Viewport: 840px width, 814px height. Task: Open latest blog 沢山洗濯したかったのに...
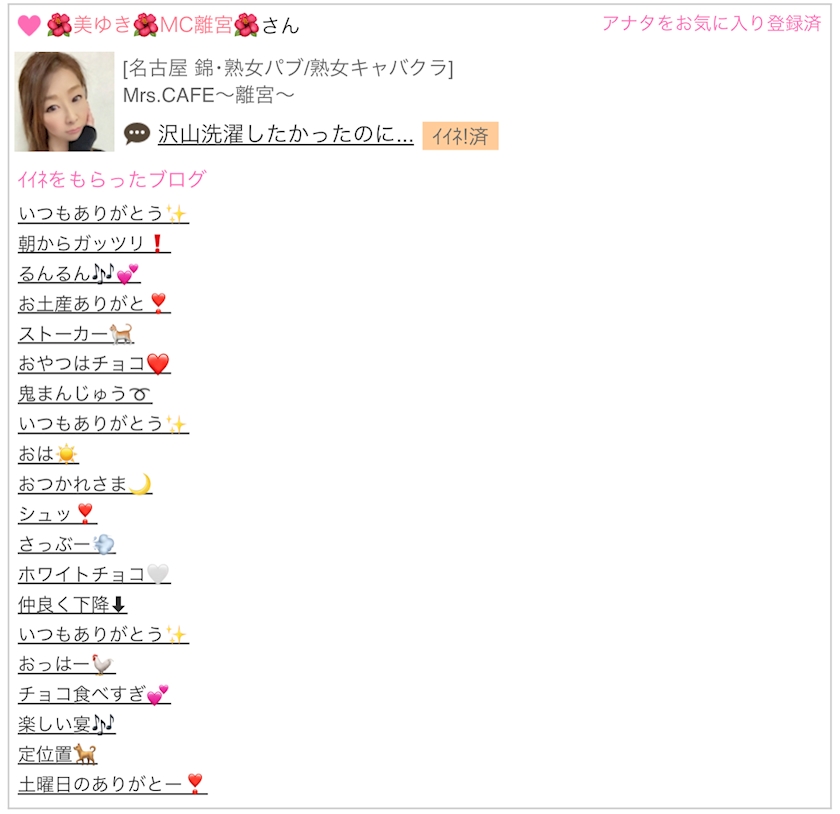pos(286,135)
